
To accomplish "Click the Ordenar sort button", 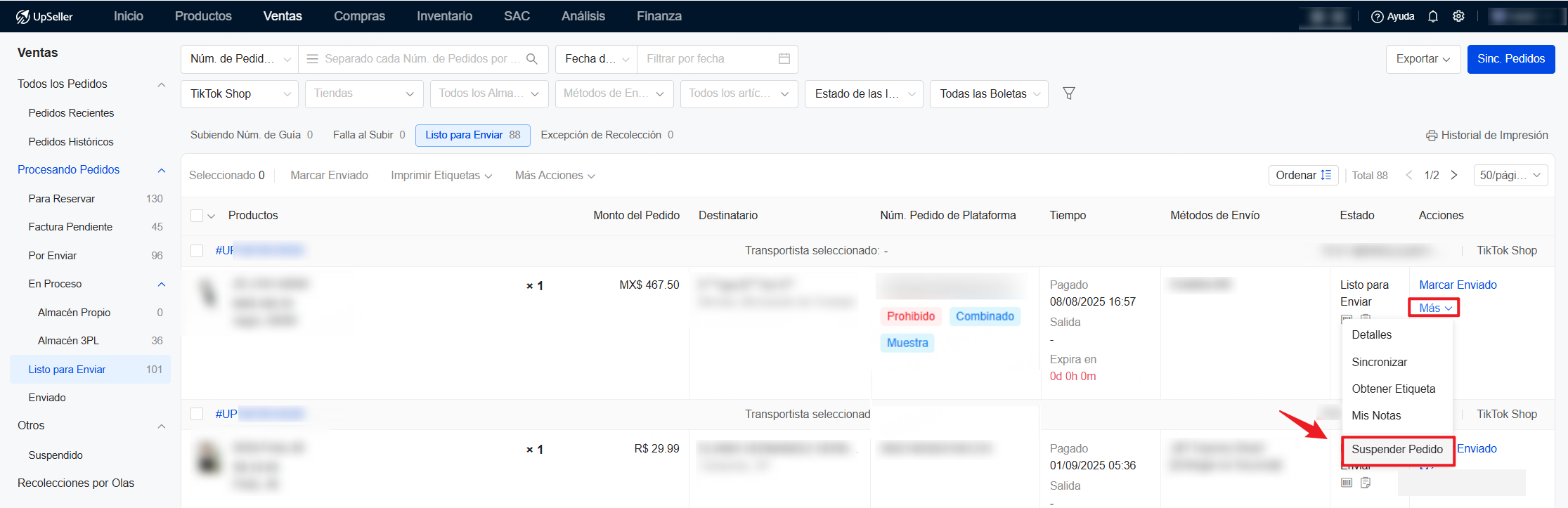I will click(x=1303, y=175).
